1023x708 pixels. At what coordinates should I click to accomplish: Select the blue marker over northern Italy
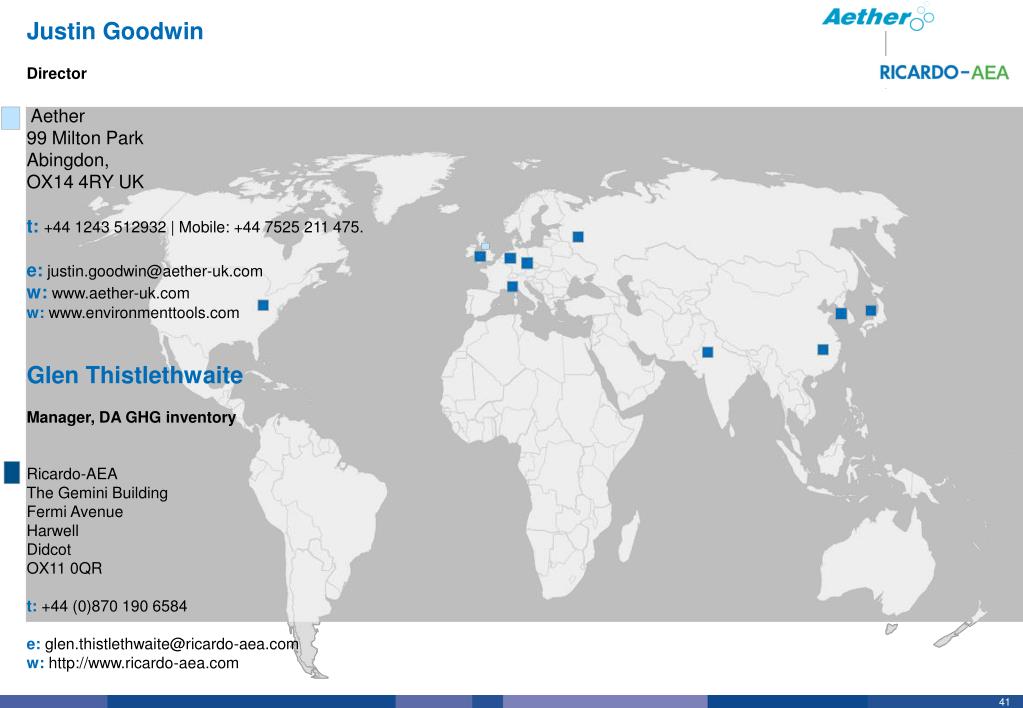pyautogui.click(x=512, y=286)
